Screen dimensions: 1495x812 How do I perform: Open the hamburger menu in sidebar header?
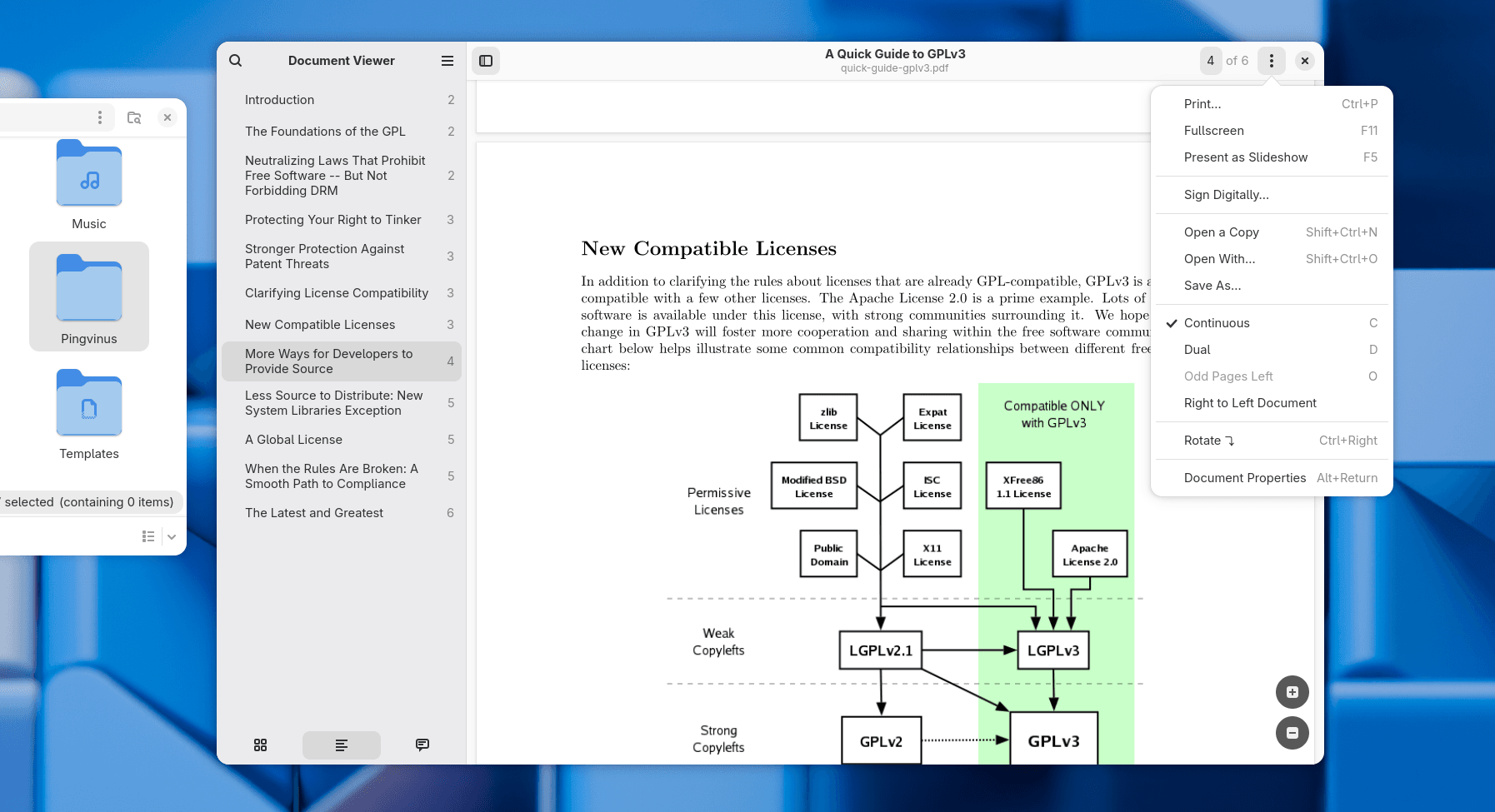[447, 61]
